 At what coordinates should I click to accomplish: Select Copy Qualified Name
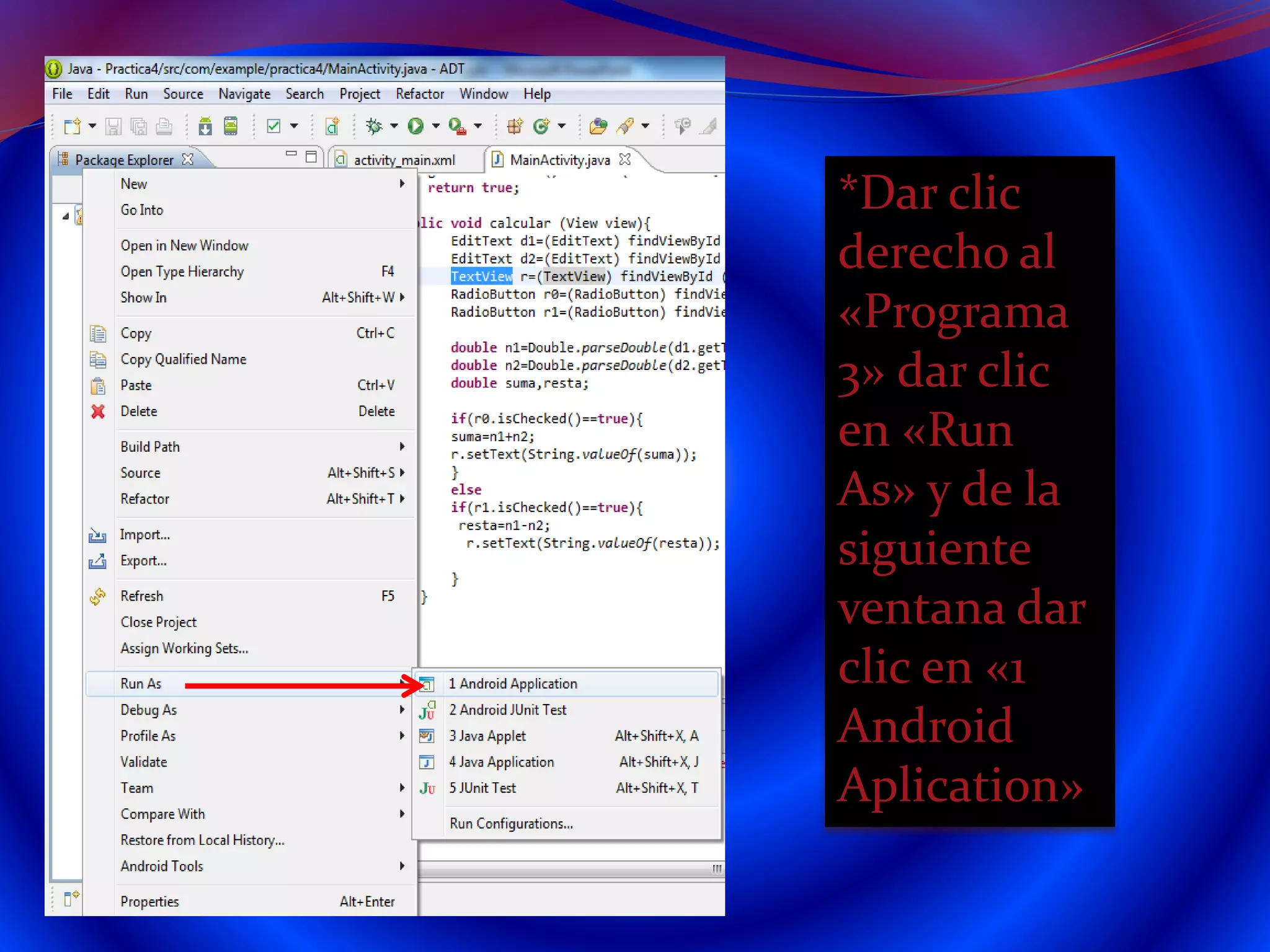(251, 359)
